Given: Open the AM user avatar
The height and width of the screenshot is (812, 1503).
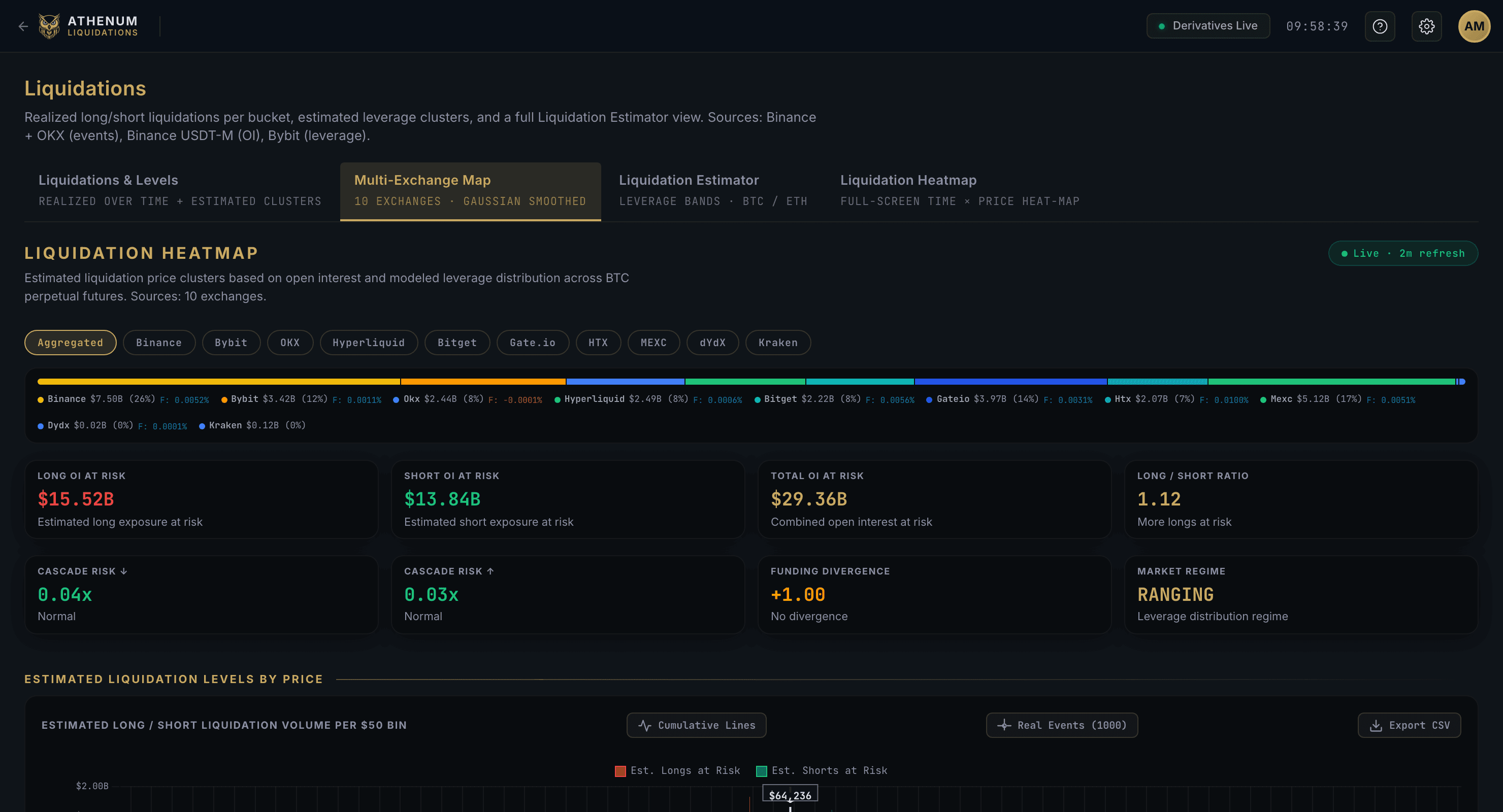Looking at the screenshot, I should pos(1475,26).
